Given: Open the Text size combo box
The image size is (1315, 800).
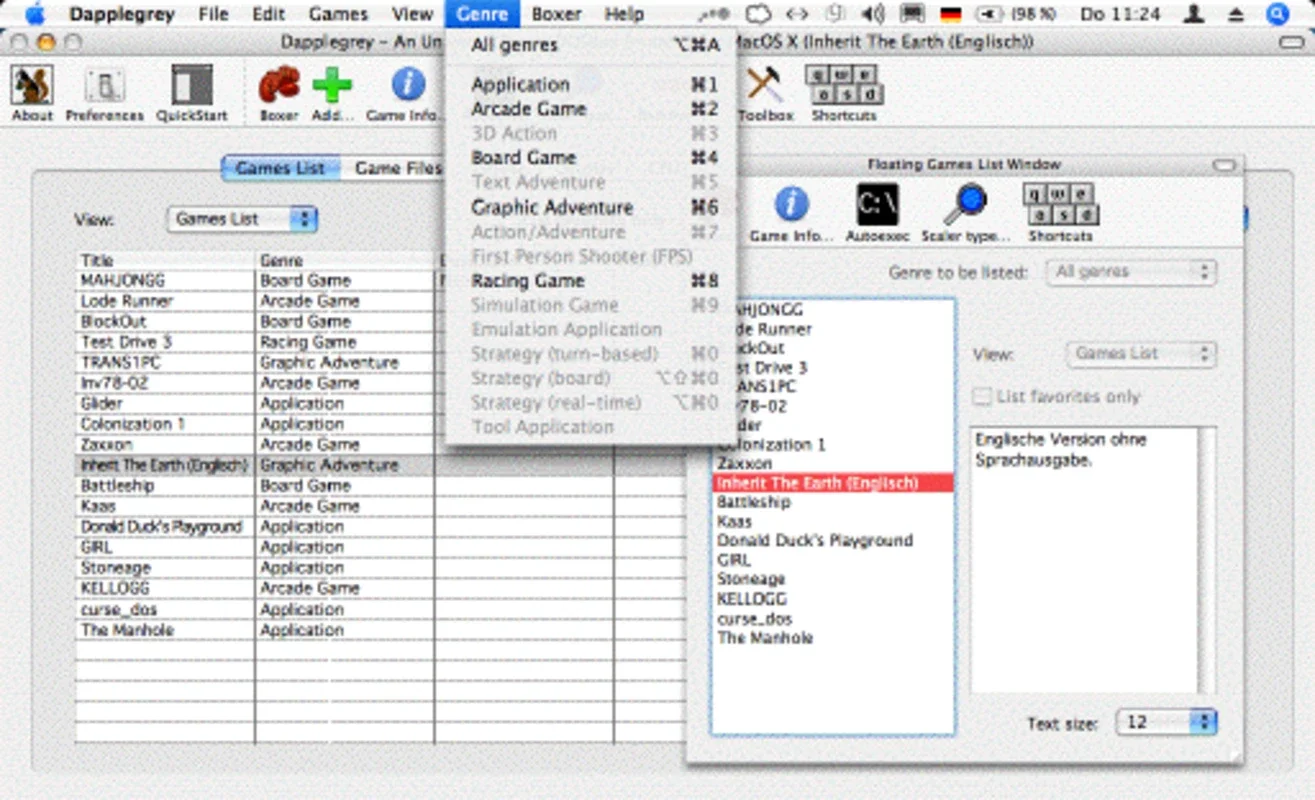Looking at the screenshot, I should (1166, 722).
